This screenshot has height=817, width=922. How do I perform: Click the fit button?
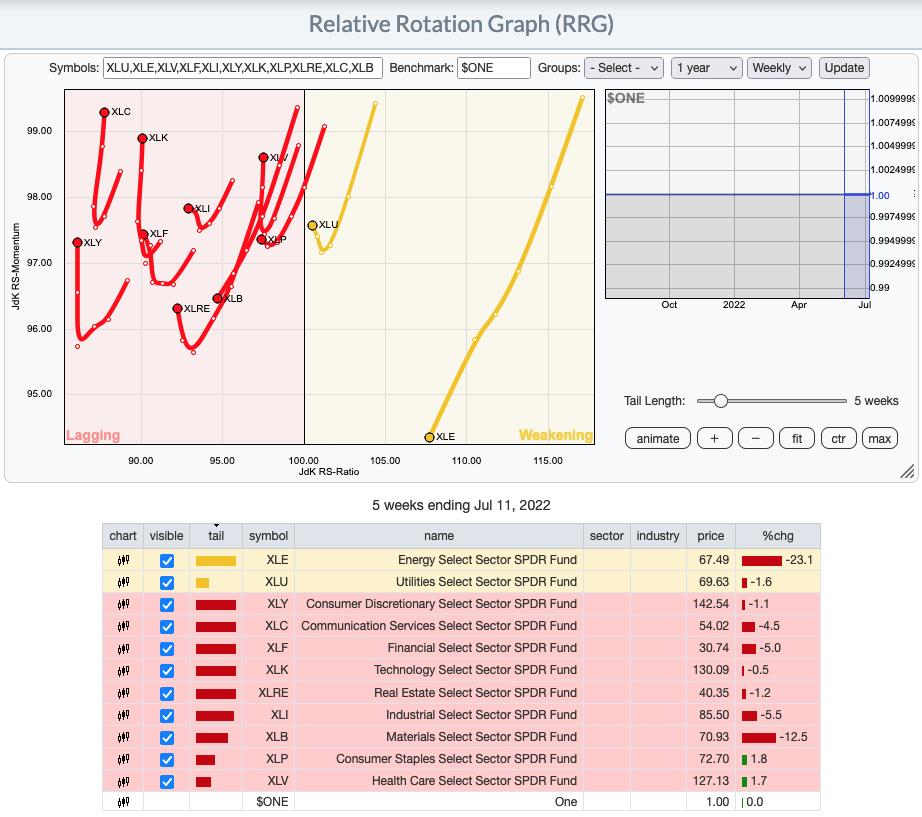pyautogui.click(x=797, y=438)
